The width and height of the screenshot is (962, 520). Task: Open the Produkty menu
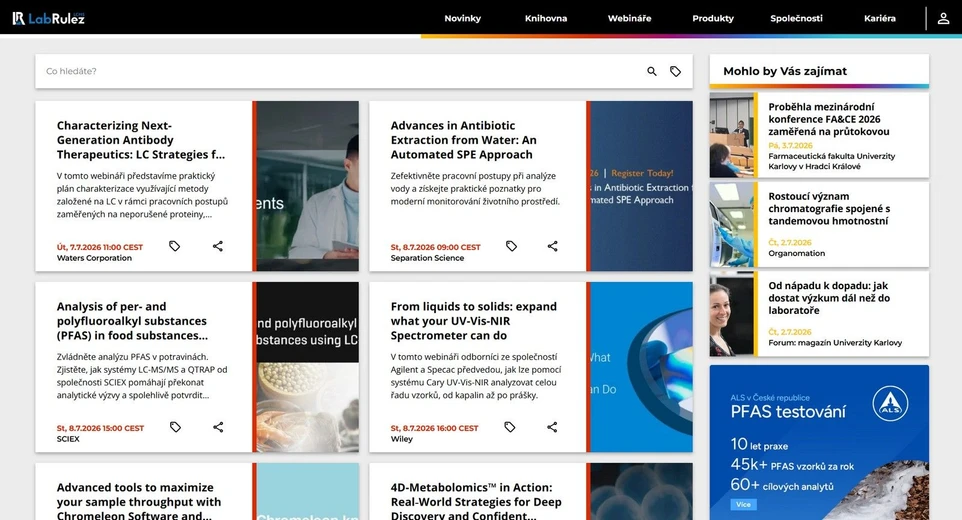[713, 18]
